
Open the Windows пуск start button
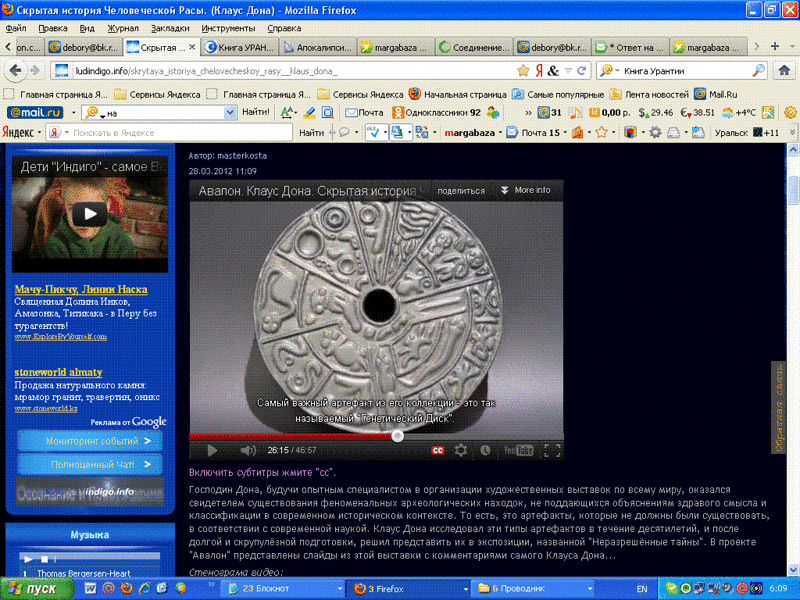pos(36,588)
